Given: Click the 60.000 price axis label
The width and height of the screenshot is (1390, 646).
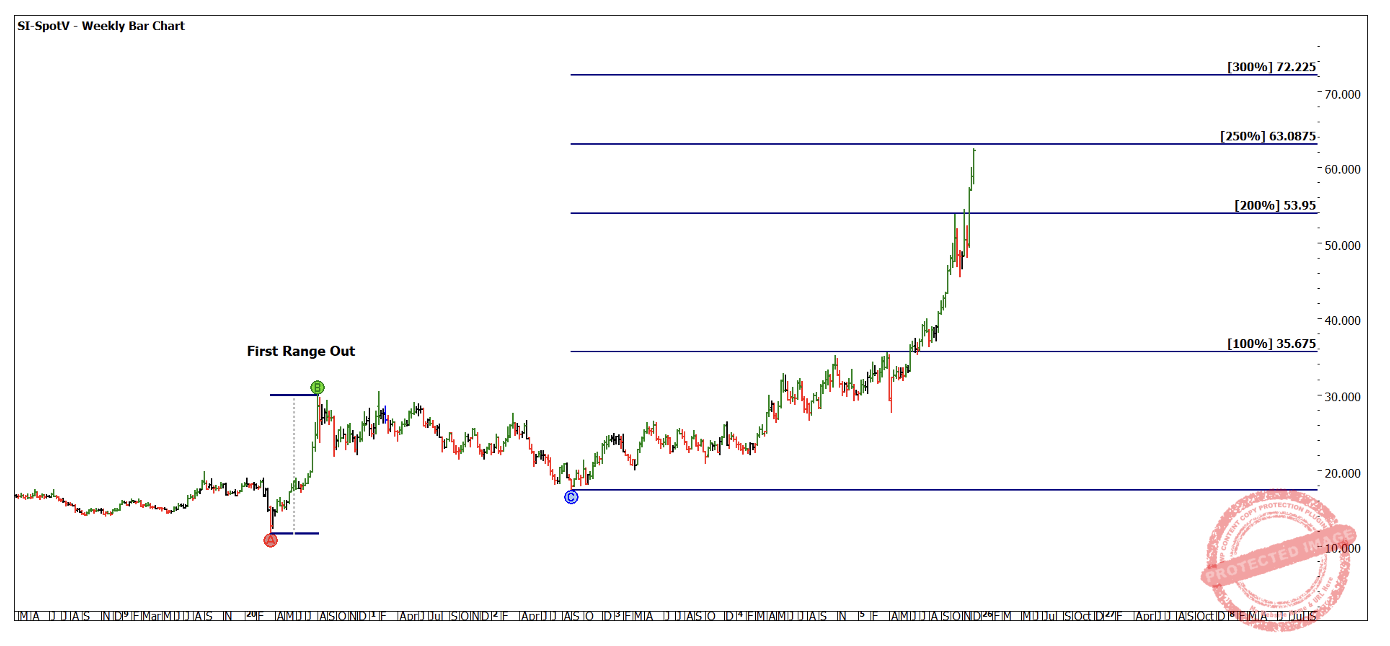Looking at the screenshot, I should pos(1343,169).
